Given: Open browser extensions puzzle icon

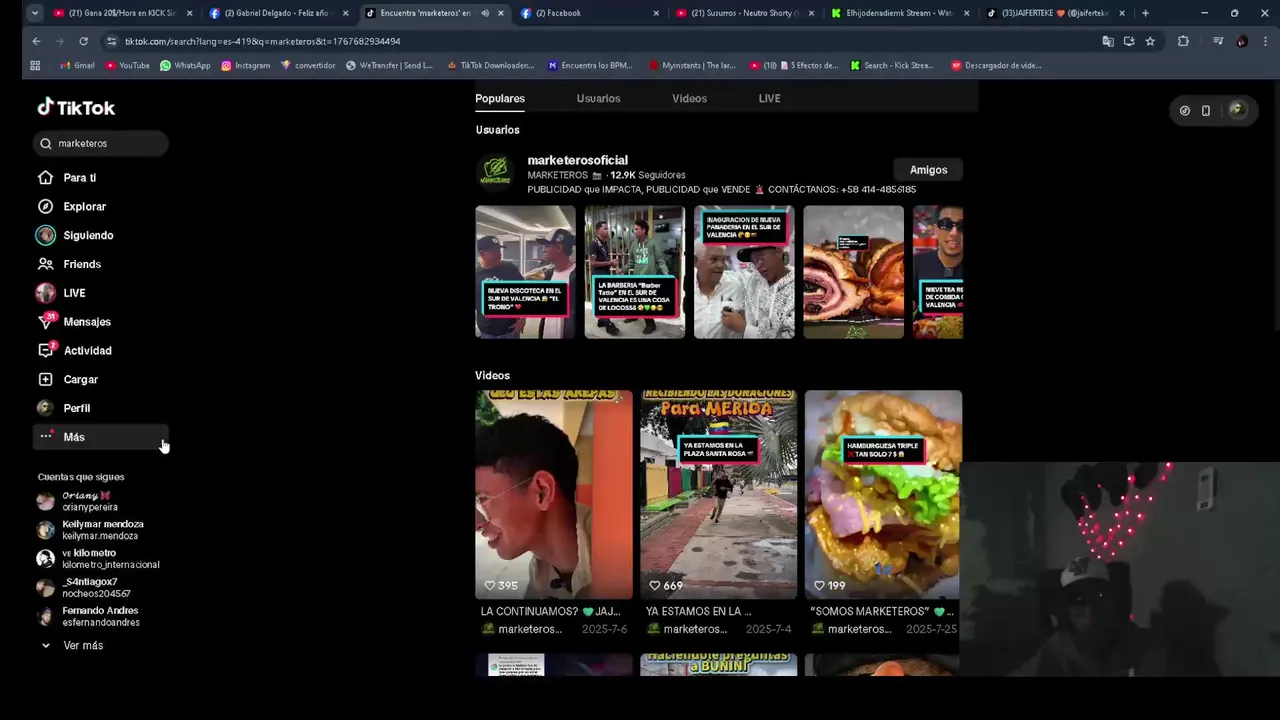Looking at the screenshot, I should 1183,41.
